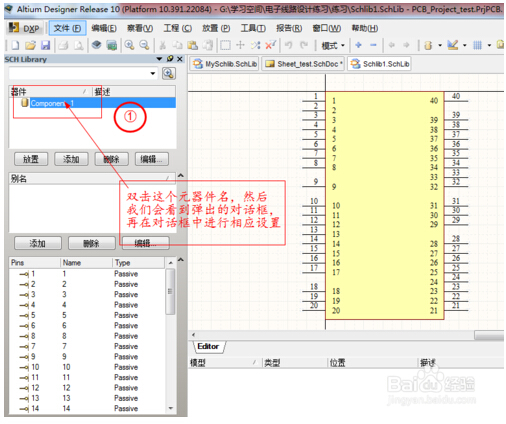The image size is (506, 424).
Task: Click the grid settings icon
Action: [x=478, y=45]
